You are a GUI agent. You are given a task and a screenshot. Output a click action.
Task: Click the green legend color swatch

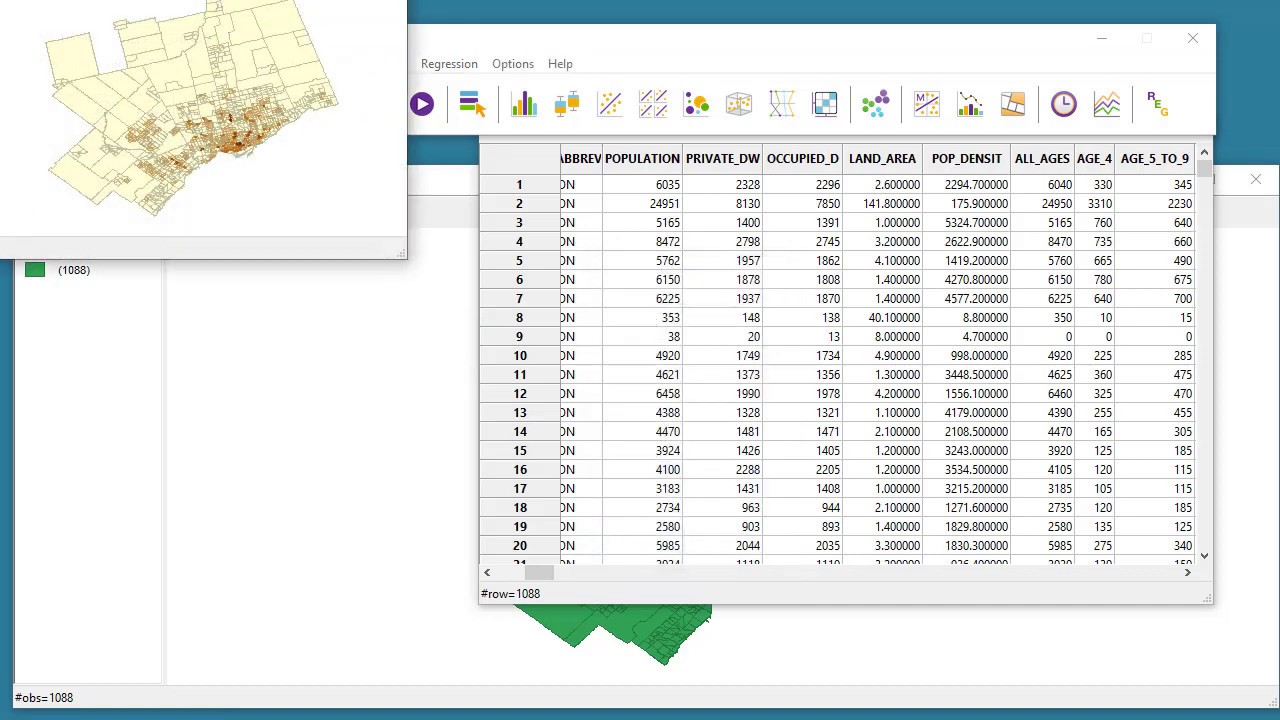click(x=35, y=270)
